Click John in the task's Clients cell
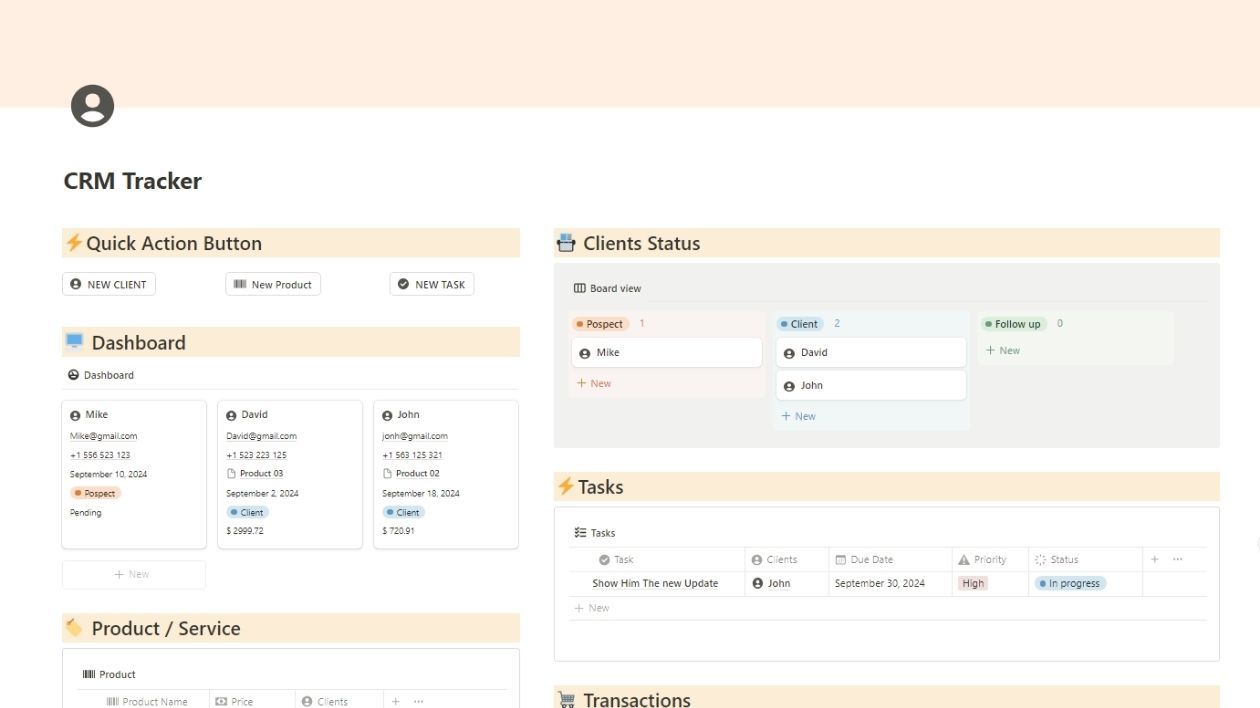 (x=771, y=584)
